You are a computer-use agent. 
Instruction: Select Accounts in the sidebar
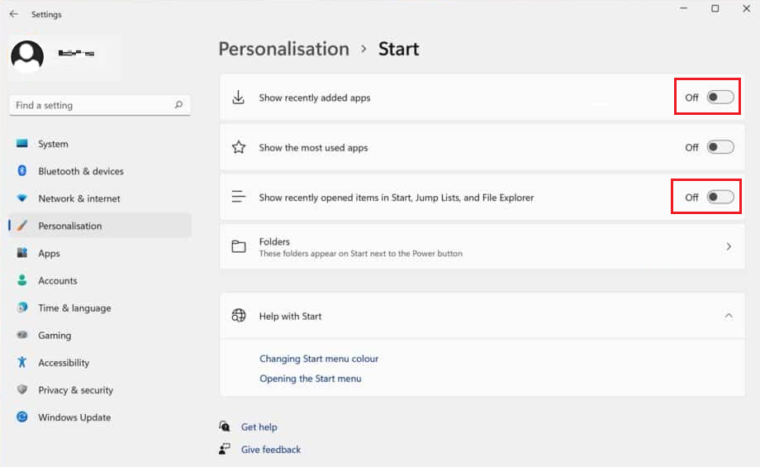[x=57, y=281]
